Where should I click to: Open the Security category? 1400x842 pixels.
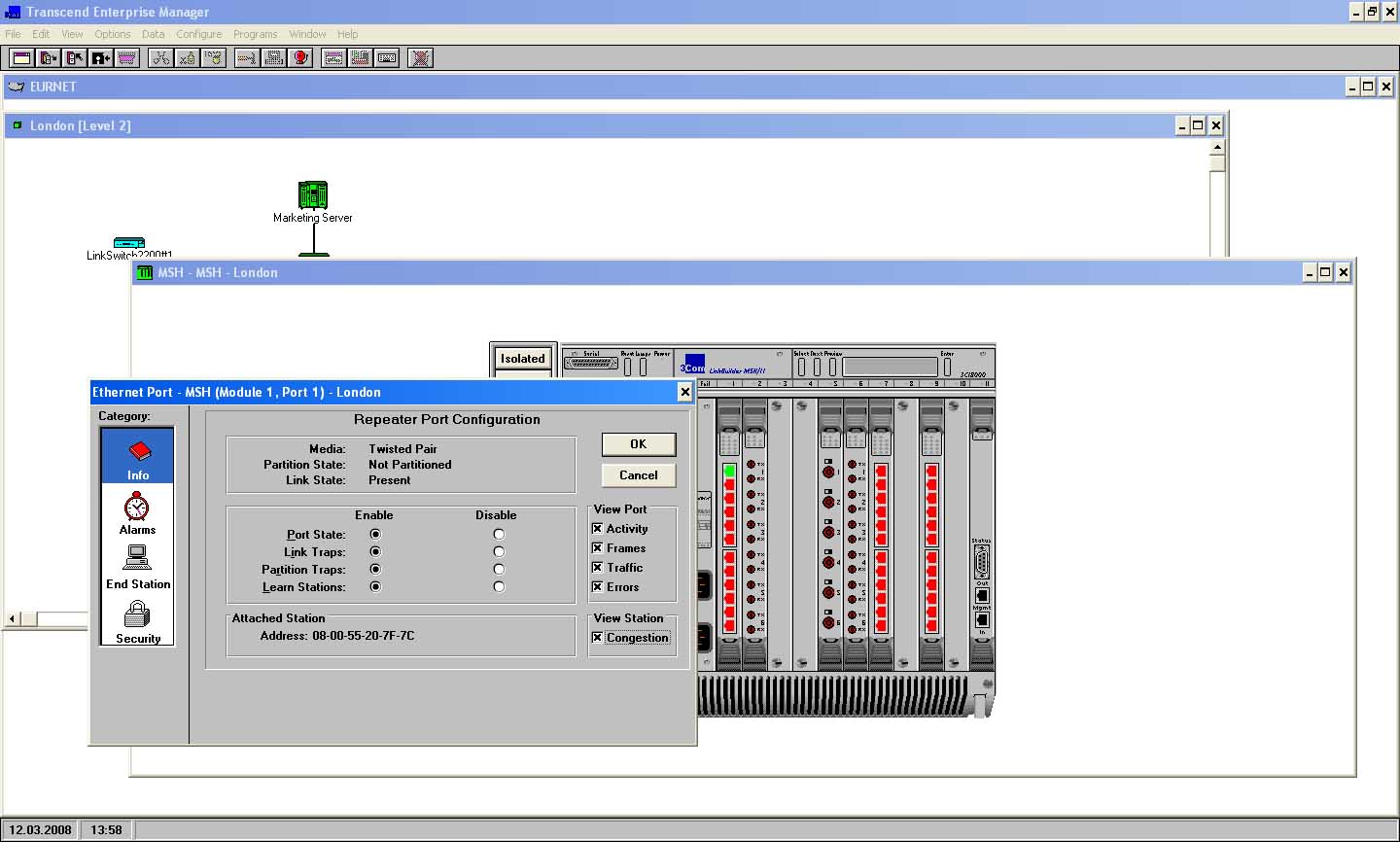(x=137, y=621)
